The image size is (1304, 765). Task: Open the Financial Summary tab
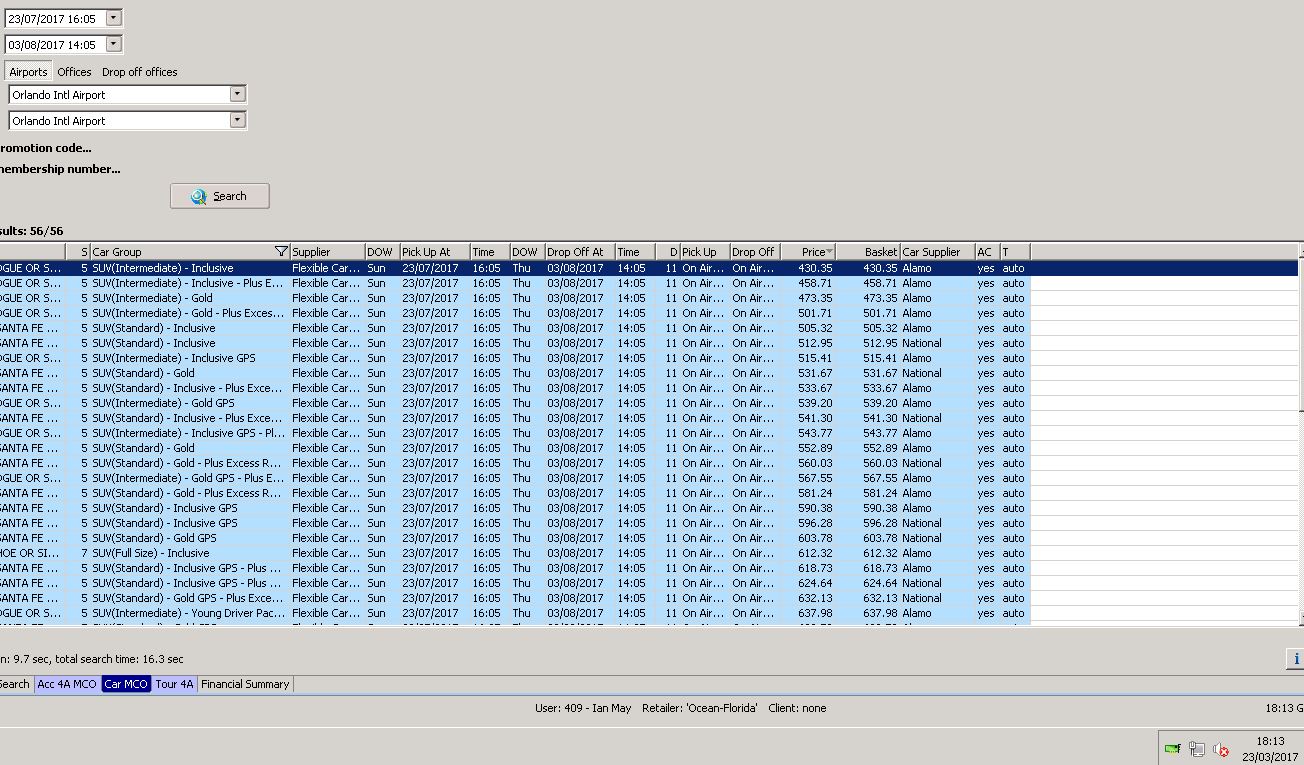tap(245, 684)
